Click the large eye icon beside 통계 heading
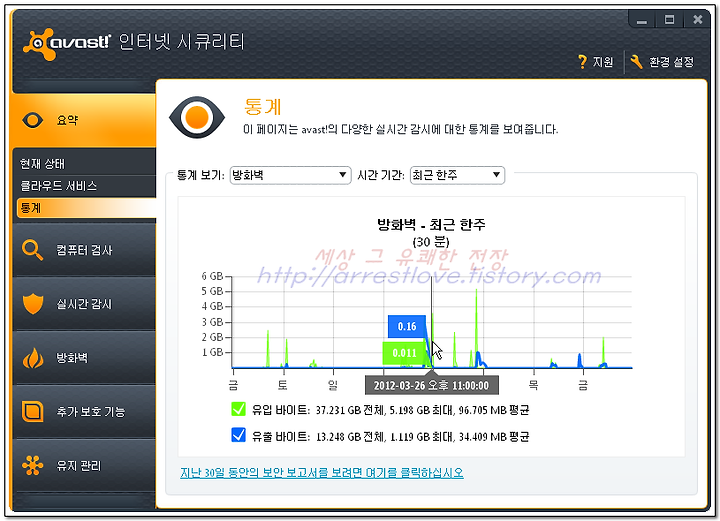Screen dimensions: 720x521 click(197, 117)
